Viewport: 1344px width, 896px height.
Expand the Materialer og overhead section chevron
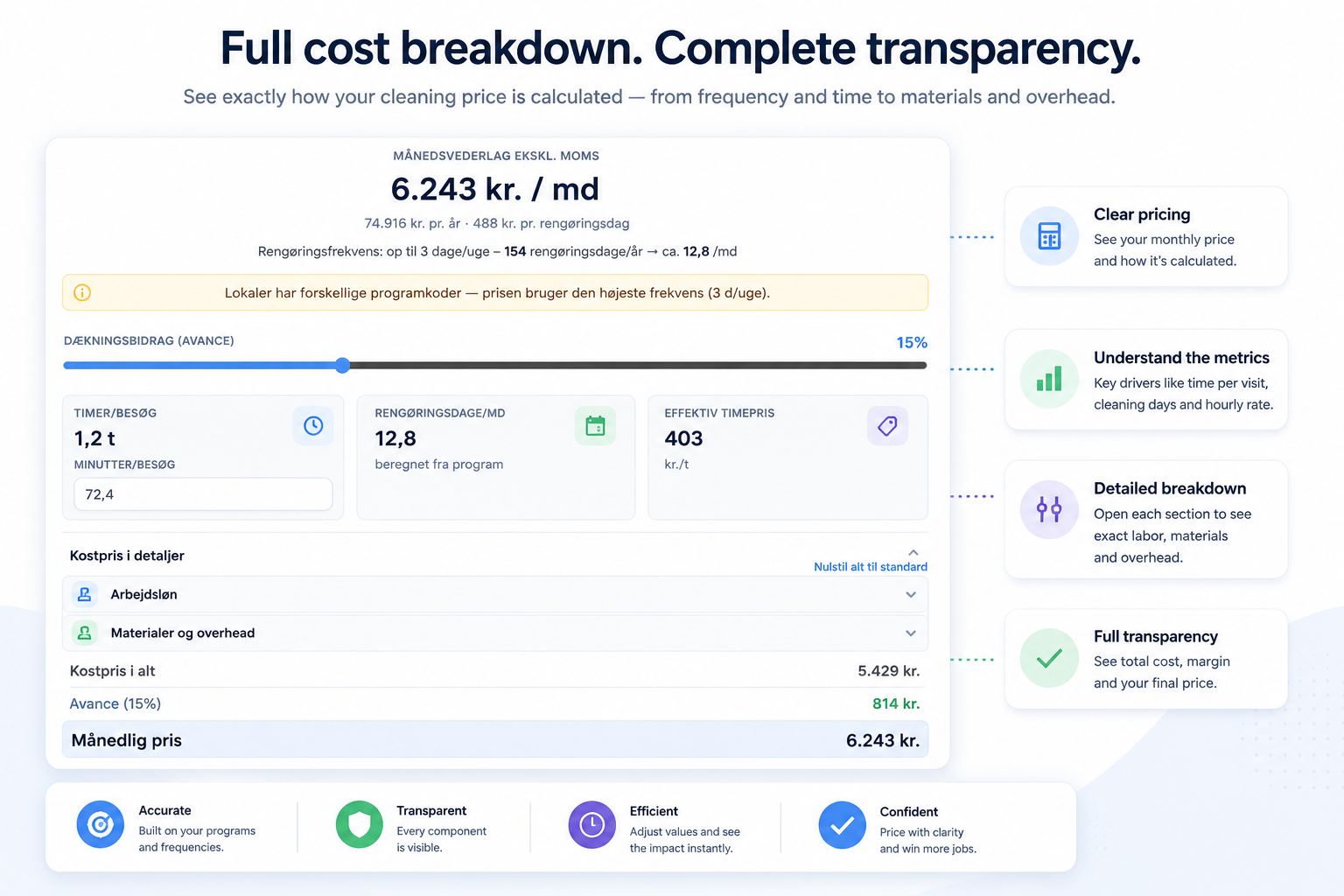point(911,633)
